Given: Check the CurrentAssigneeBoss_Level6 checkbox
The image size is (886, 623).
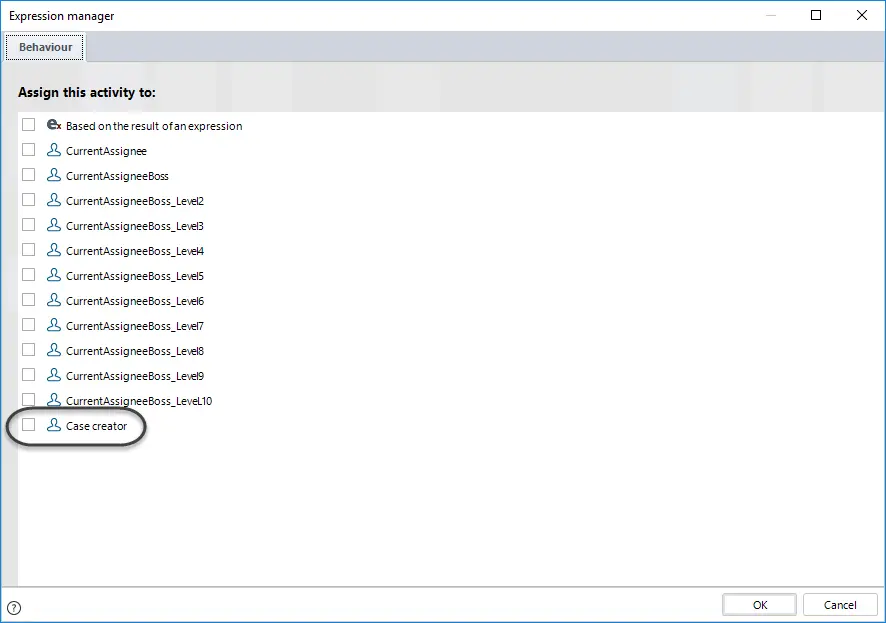Looking at the screenshot, I should pyautogui.click(x=28, y=299).
